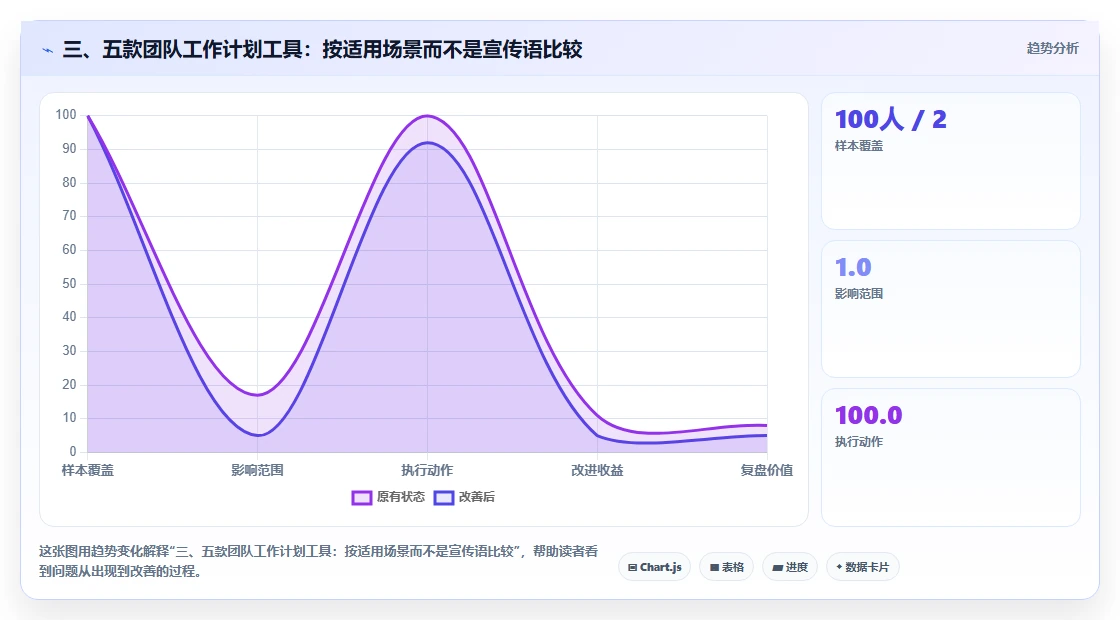Click the 50 y-axis value
The width and height of the screenshot is (1120, 620).
pyautogui.click(x=69, y=284)
